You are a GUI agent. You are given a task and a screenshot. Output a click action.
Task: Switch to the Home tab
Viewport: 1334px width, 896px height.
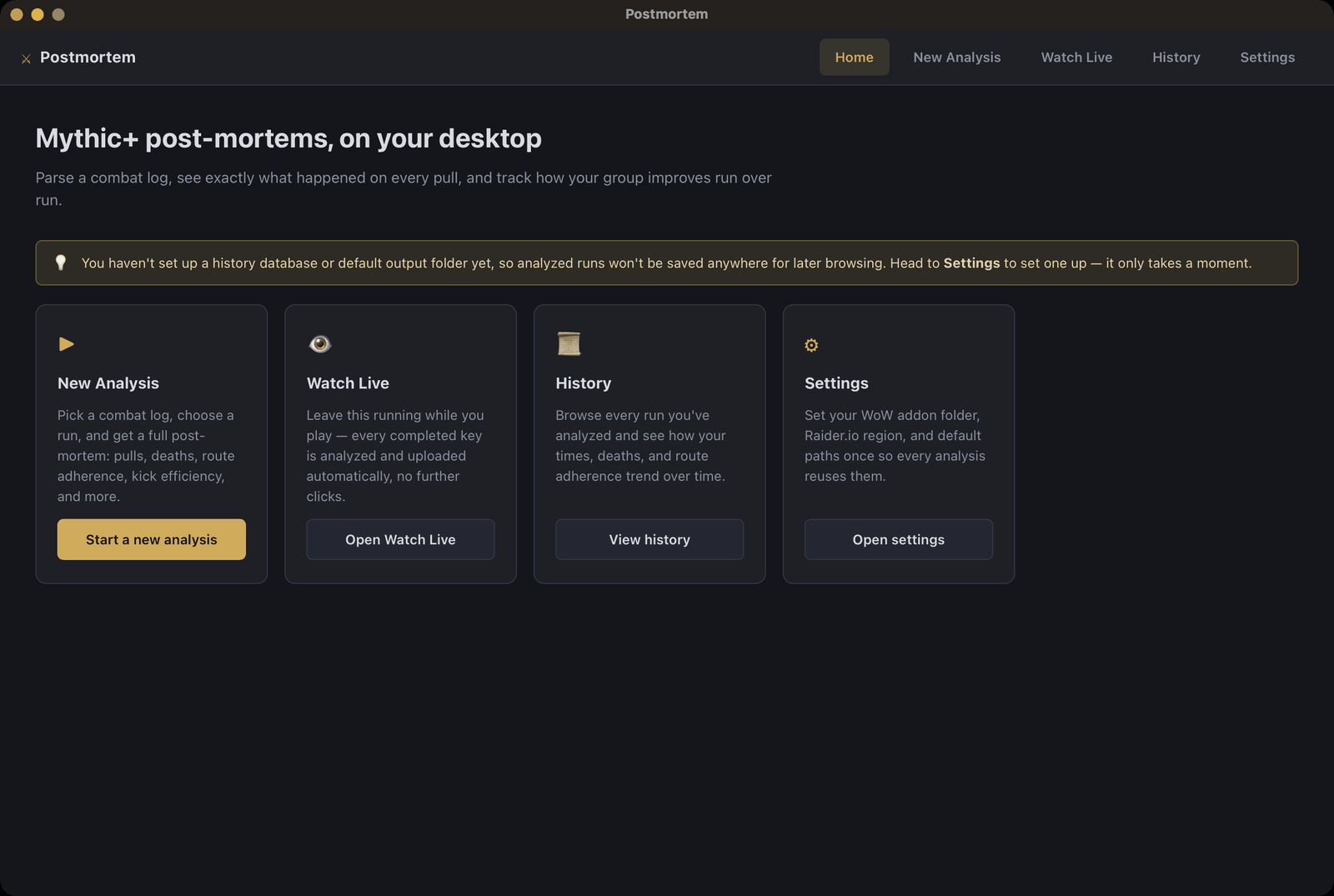tap(854, 58)
